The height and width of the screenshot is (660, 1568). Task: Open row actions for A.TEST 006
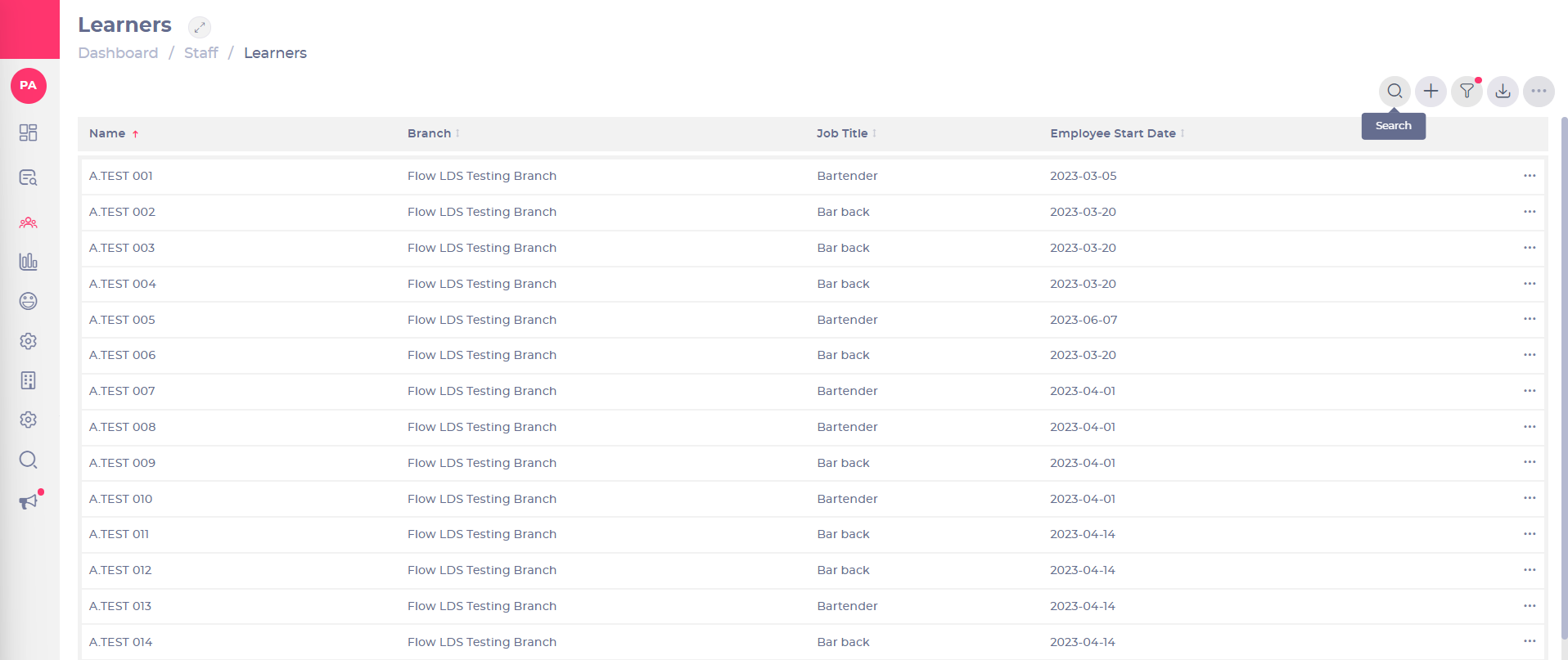(1530, 355)
